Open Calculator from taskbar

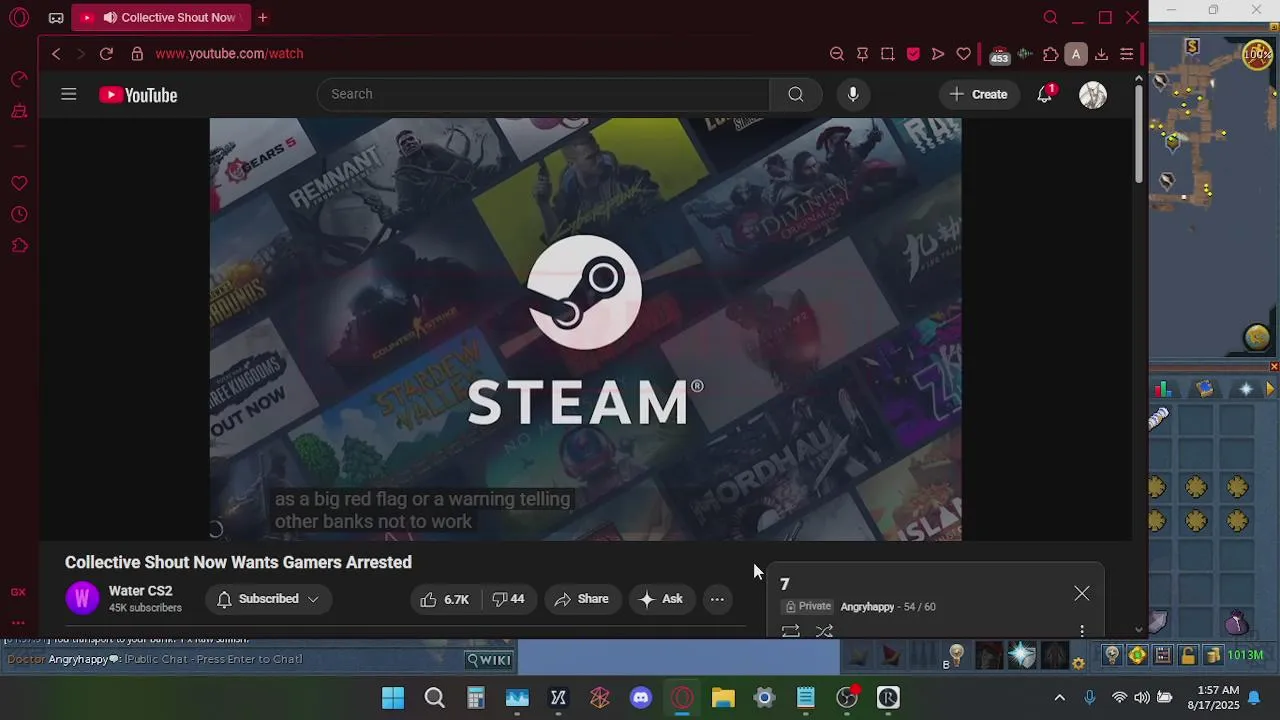(475, 698)
